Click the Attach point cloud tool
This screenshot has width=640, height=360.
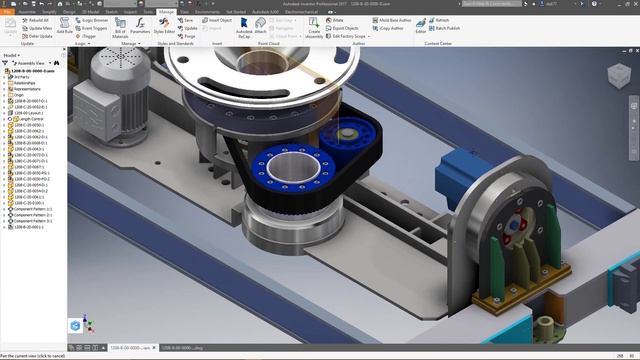click(x=260, y=25)
